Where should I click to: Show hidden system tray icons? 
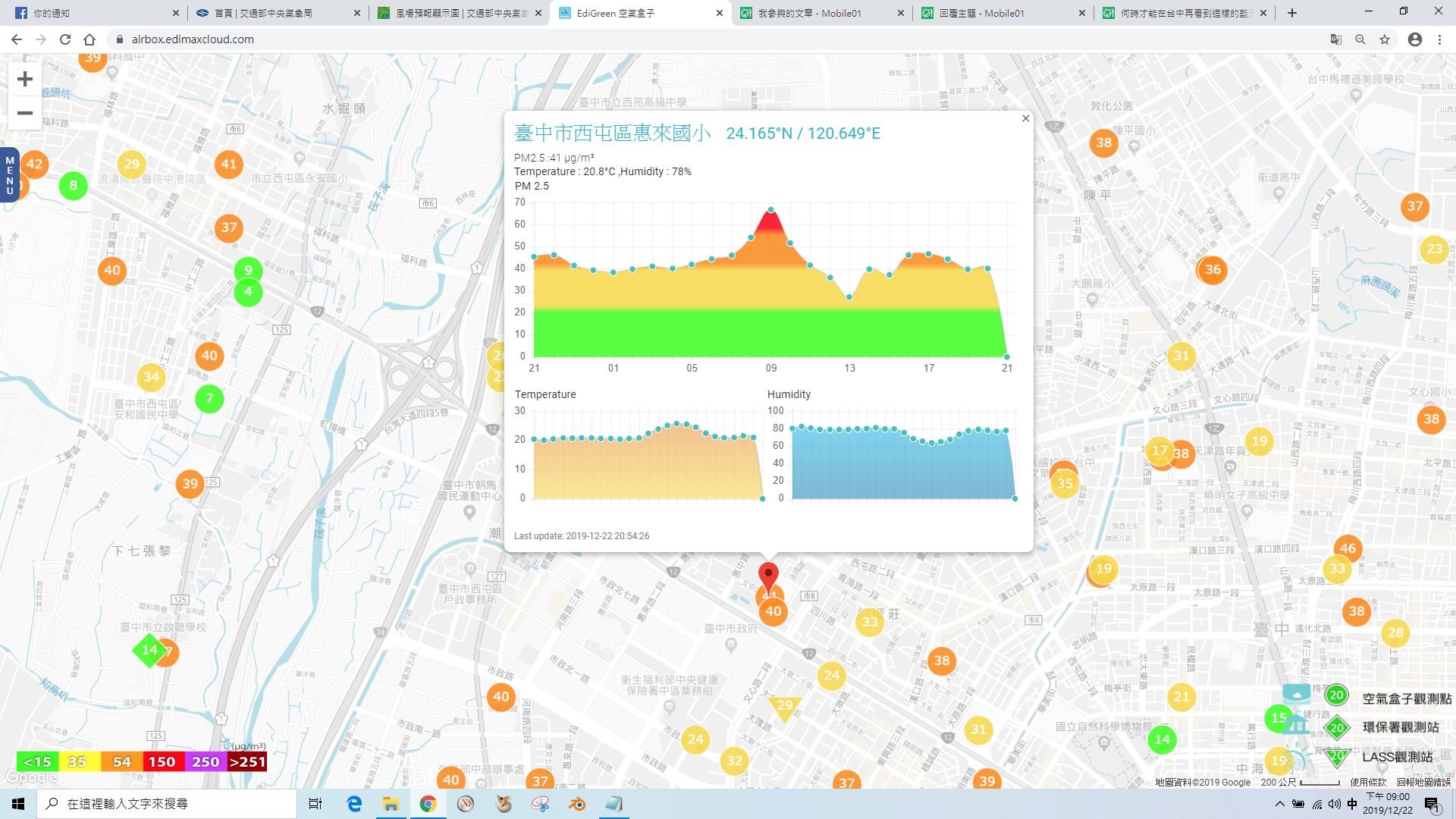click(x=1280, y=804)
